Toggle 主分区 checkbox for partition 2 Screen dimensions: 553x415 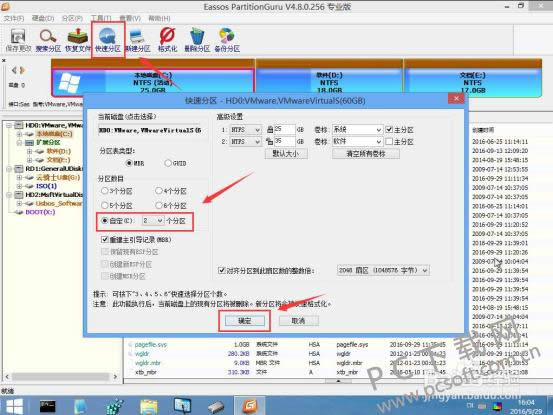tap(389, 141)
